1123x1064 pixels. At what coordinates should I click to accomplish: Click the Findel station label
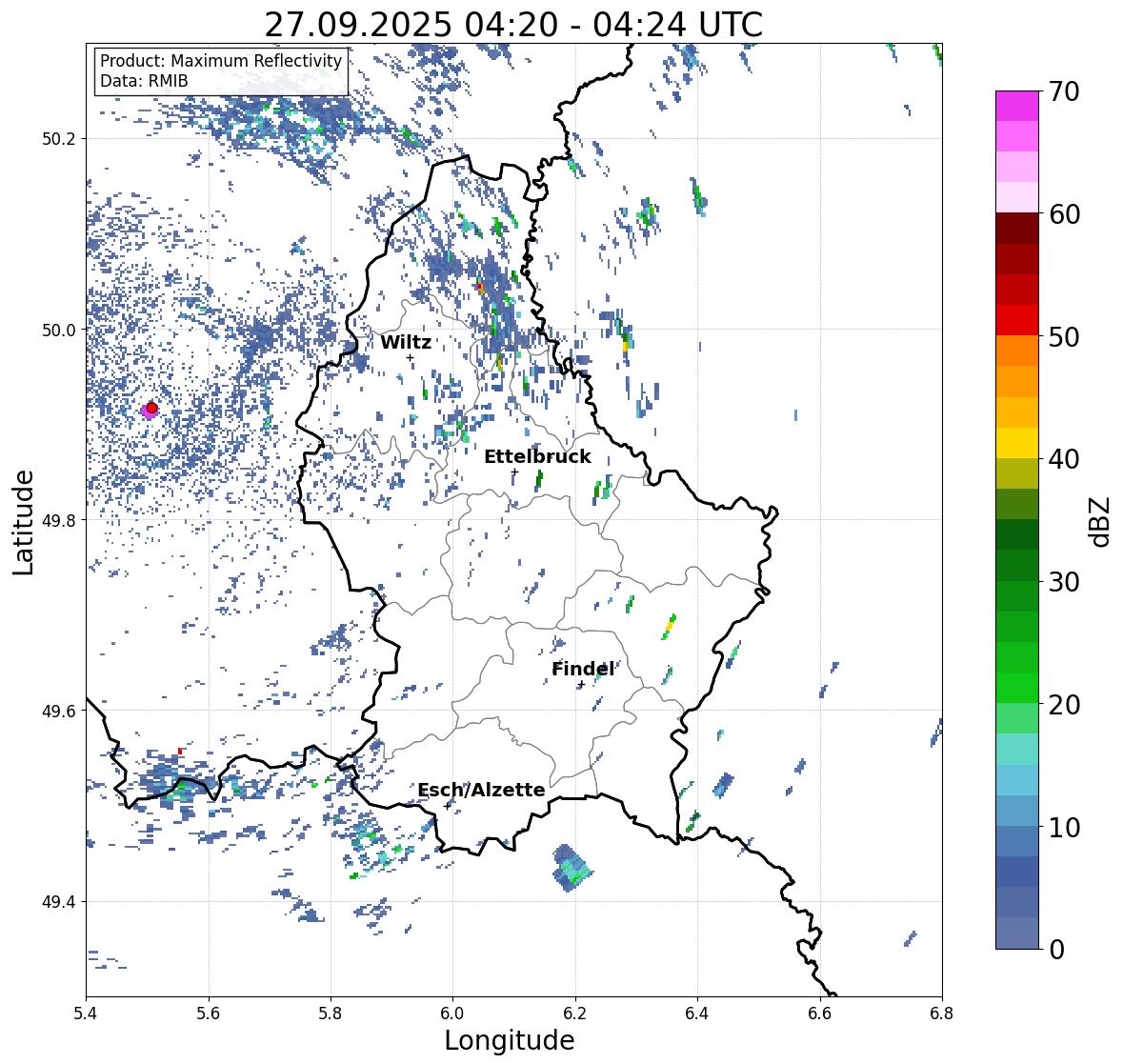coord(583,669)
